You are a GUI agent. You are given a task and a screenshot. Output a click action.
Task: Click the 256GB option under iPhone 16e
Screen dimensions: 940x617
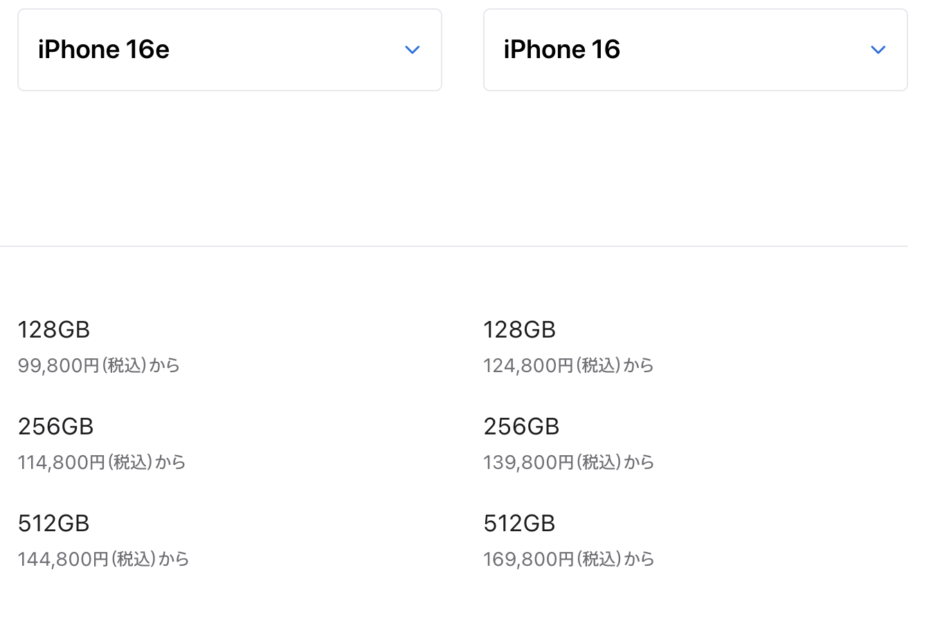click(56, 426)
